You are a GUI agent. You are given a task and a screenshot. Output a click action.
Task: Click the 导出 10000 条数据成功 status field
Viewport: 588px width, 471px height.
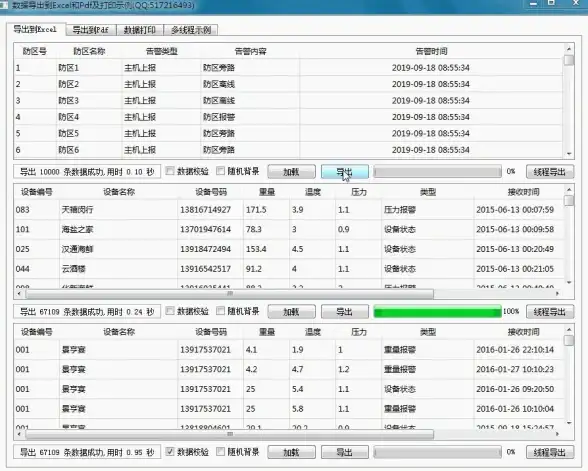(x=87, y=172)
